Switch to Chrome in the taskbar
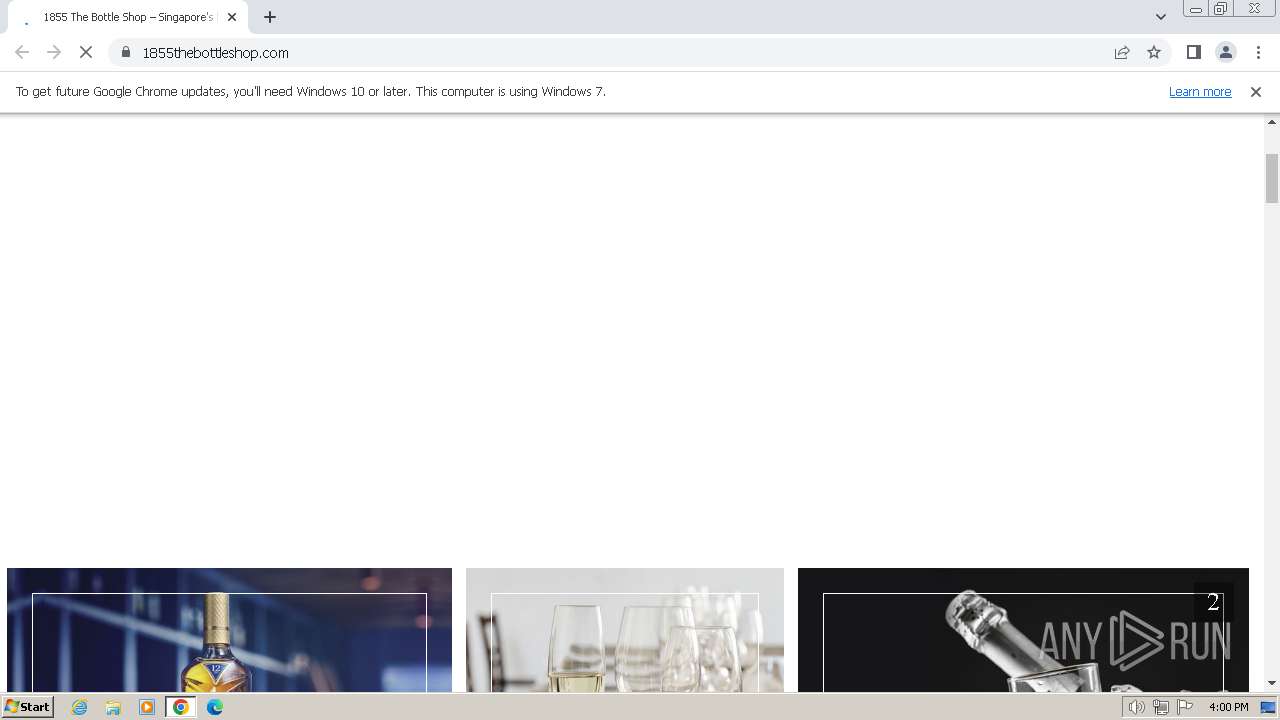This screenshot has height=720, width=1280. coord(181,707)
